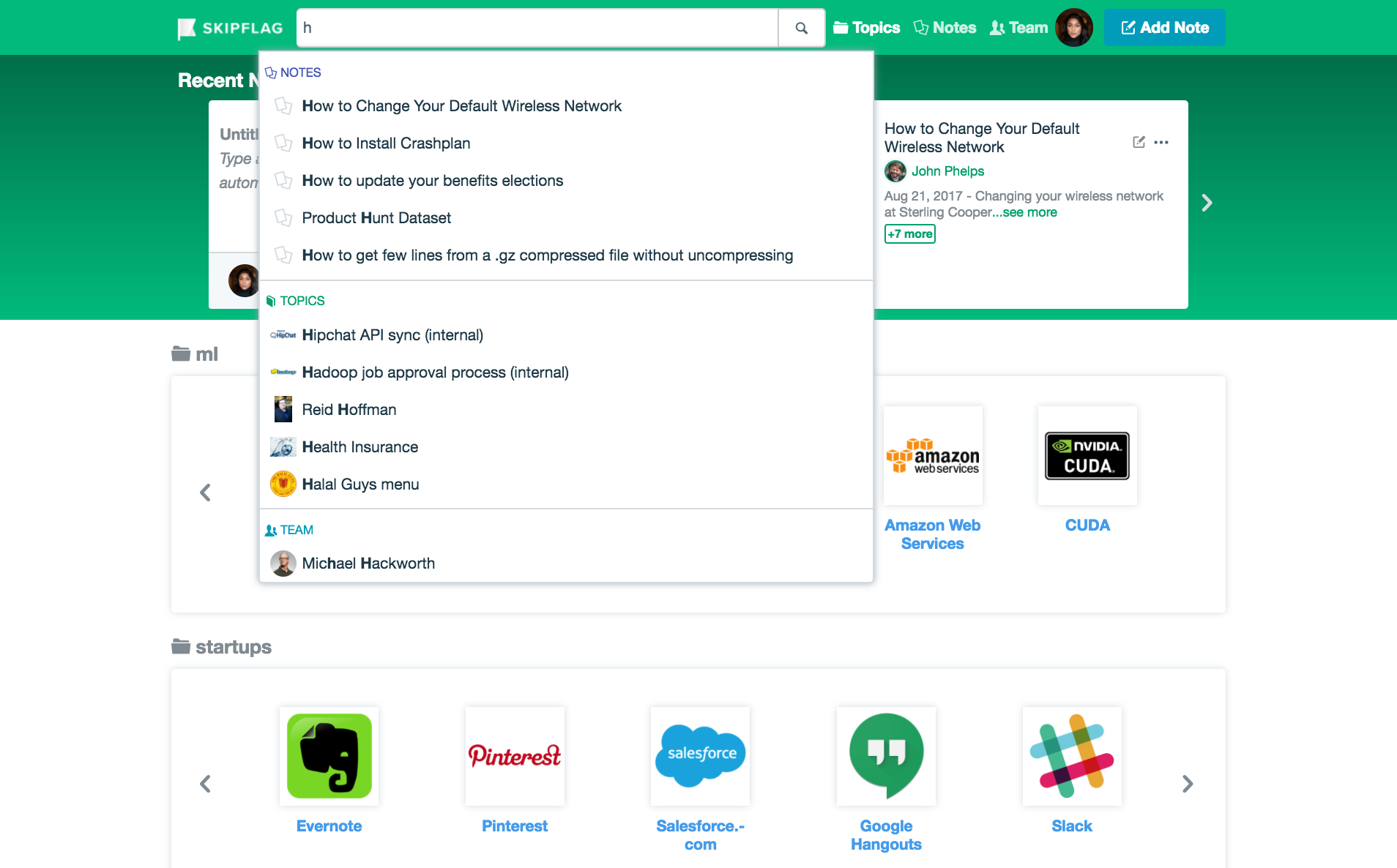
Task: Click Michael Hackworth's avatar
Action: coord(283,564)
